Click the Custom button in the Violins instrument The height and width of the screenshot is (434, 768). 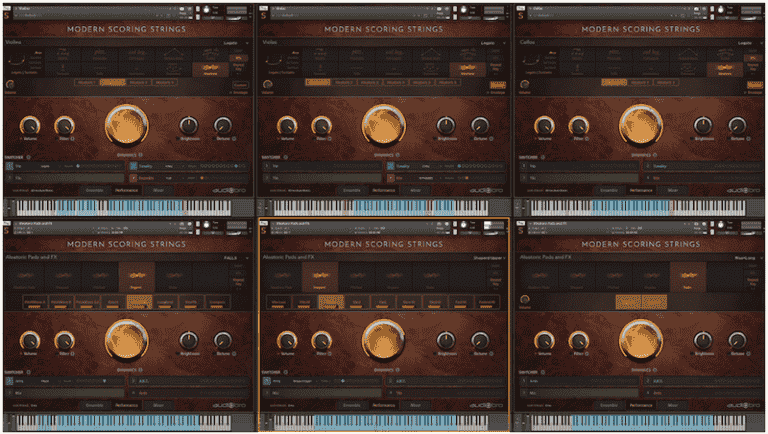coord(240,85)
